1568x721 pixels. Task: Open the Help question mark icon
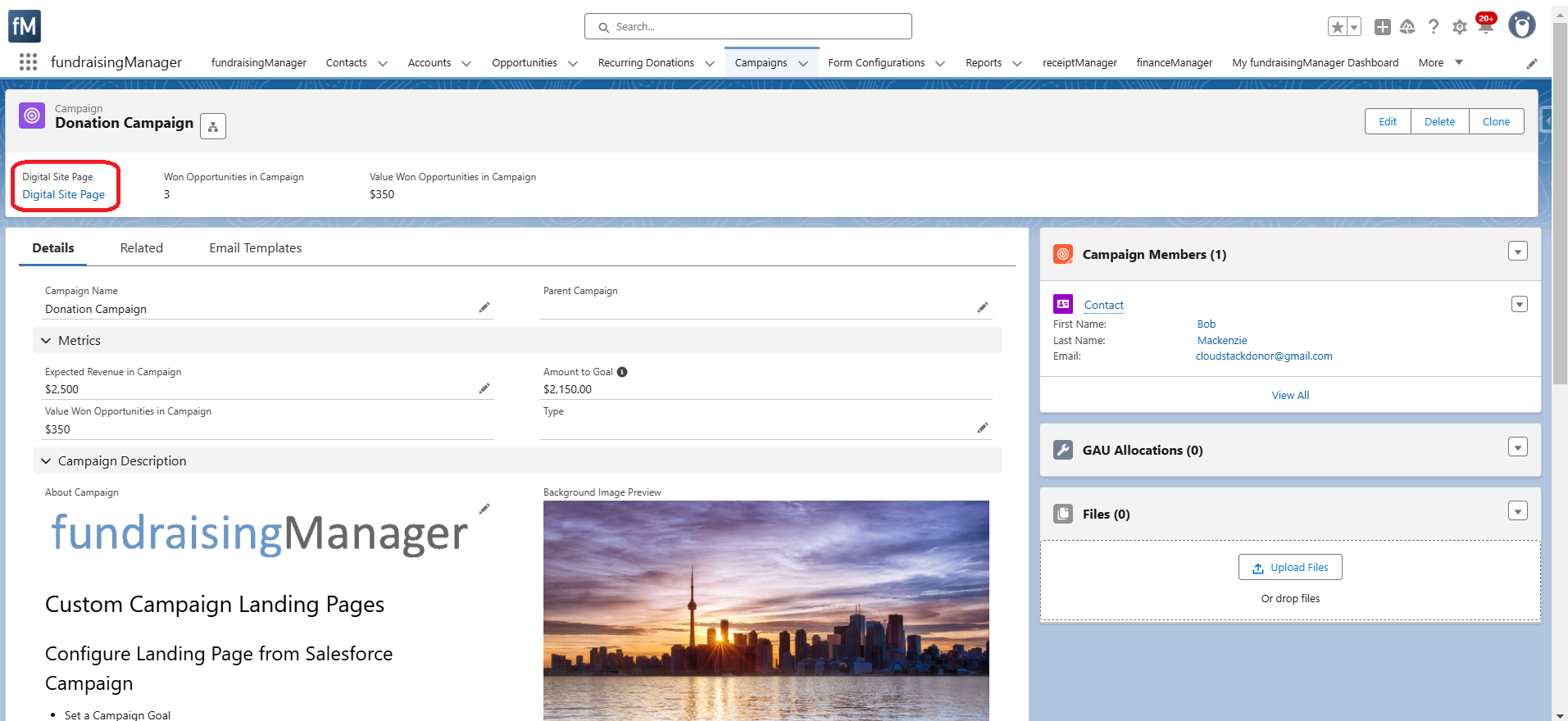coord(1433,27)
